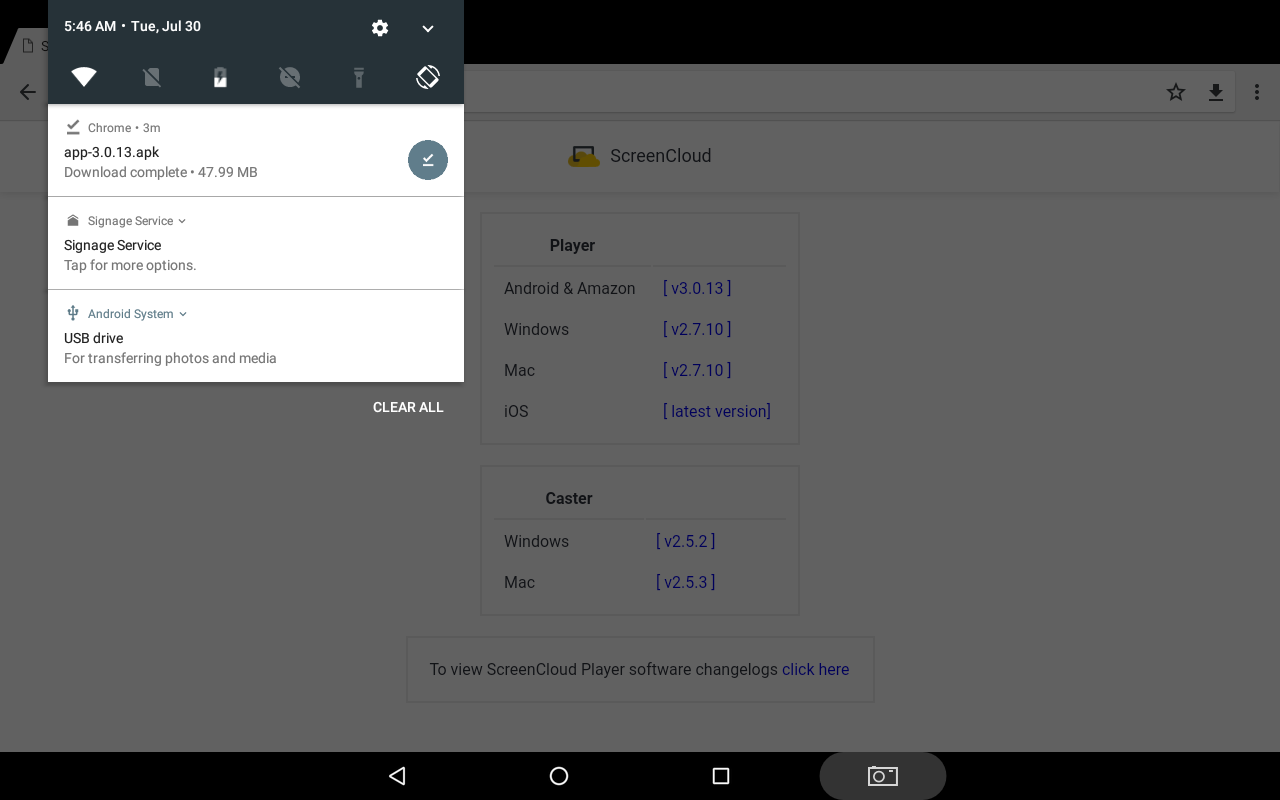Tap Android home navigation button
The height and width of the screenshot is (800, 1280).
coord(559,776)
